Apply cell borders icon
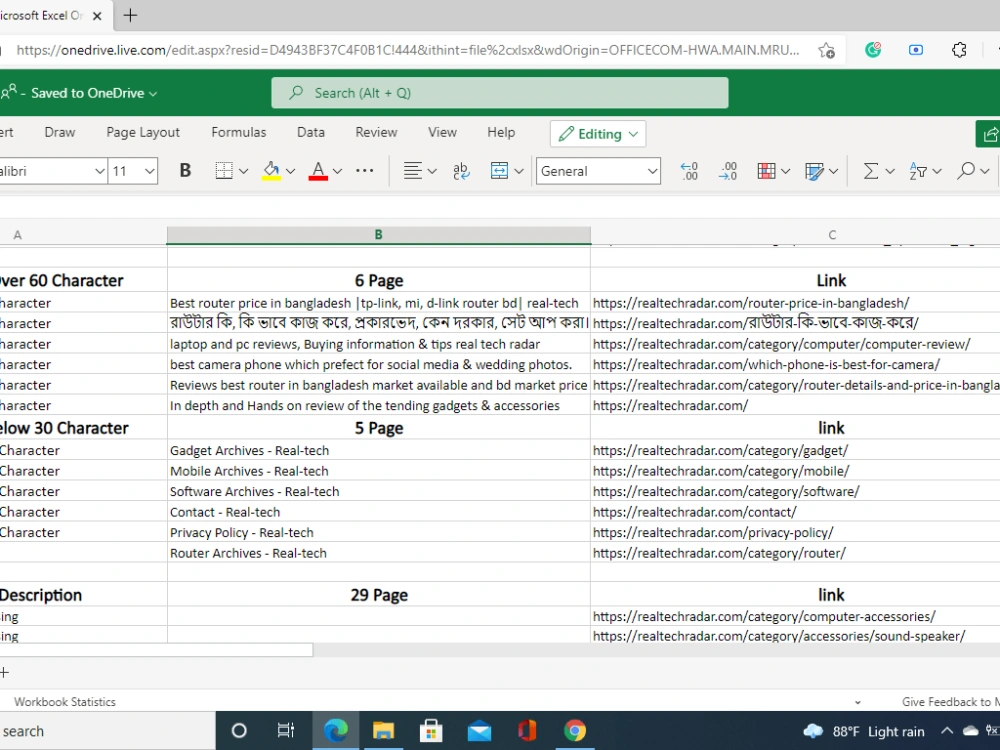The width and height of the screenshot is (1000, 750). click(224, 171)
